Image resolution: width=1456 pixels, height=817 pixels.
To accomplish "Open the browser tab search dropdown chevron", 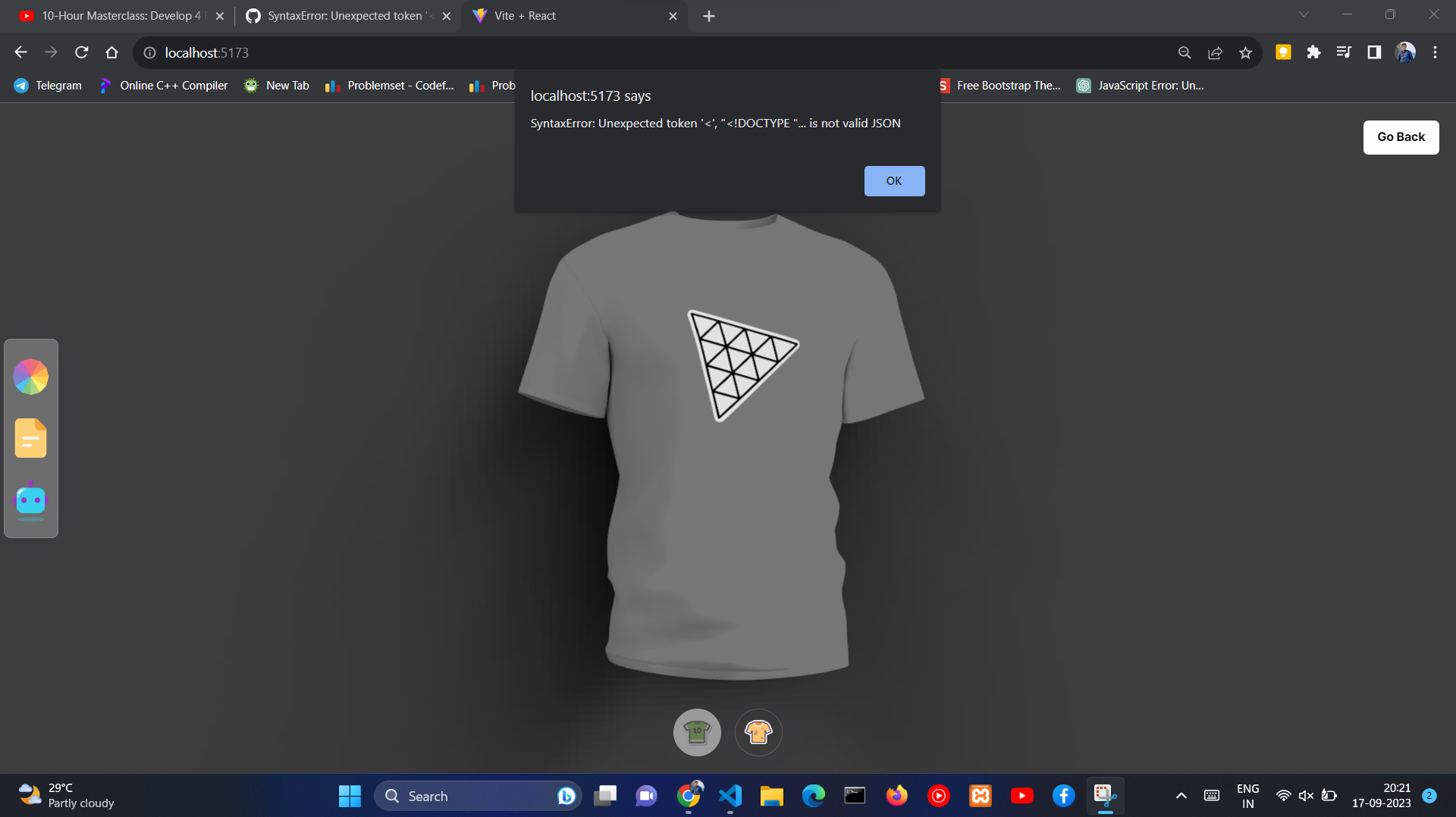I will (1304, 14).
